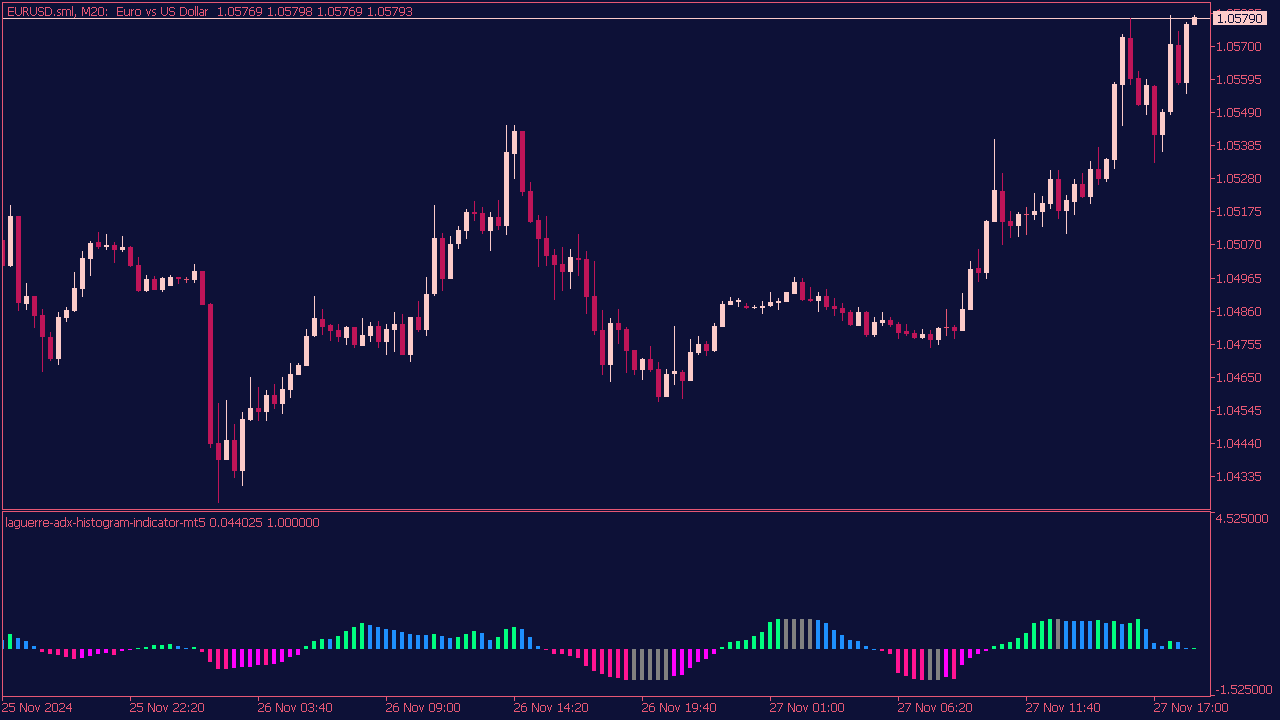Click the 25 Nov 22:20 time label
This screenshot has height=720, width=1280.
click(x=167, y=707)
